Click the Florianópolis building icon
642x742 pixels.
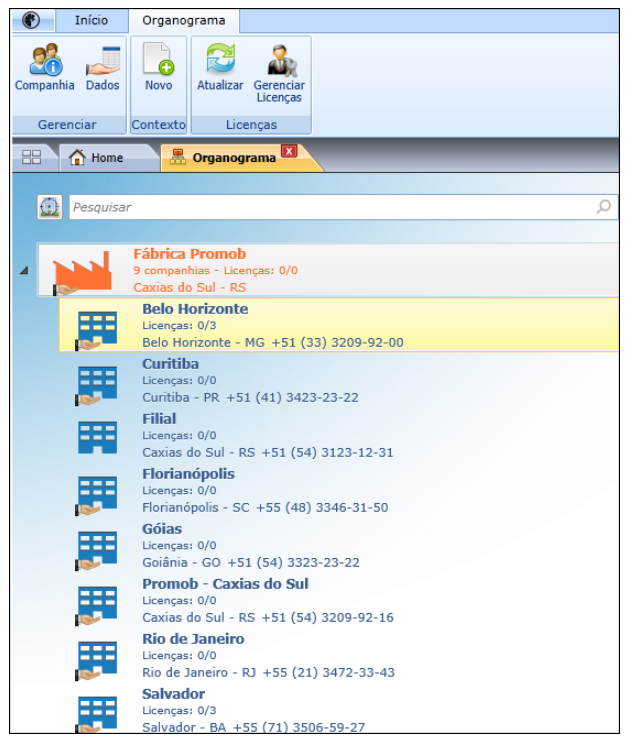[97, 495]
